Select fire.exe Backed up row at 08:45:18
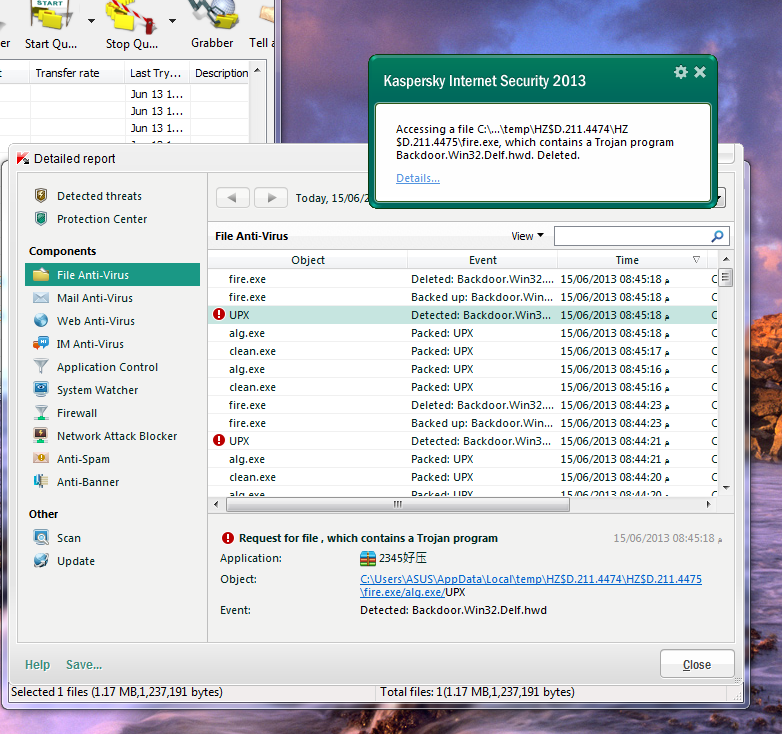Screen dimensions: 782x734 (x=463, y=297)
